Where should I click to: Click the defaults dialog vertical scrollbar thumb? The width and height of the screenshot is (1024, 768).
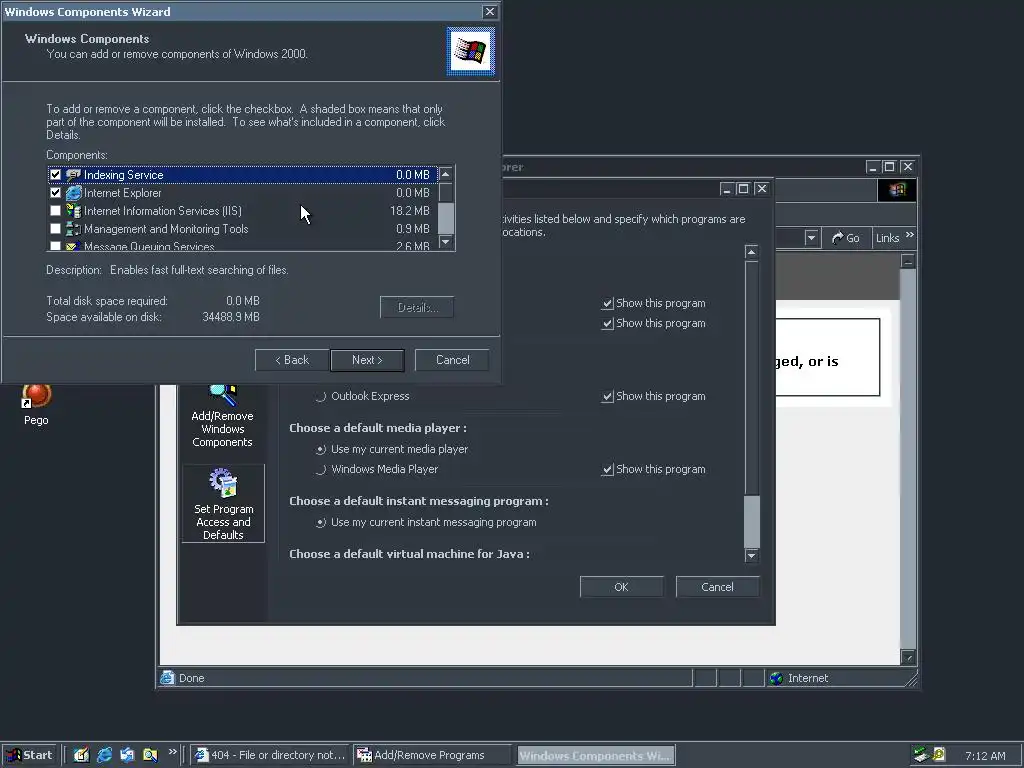(752, 521)
